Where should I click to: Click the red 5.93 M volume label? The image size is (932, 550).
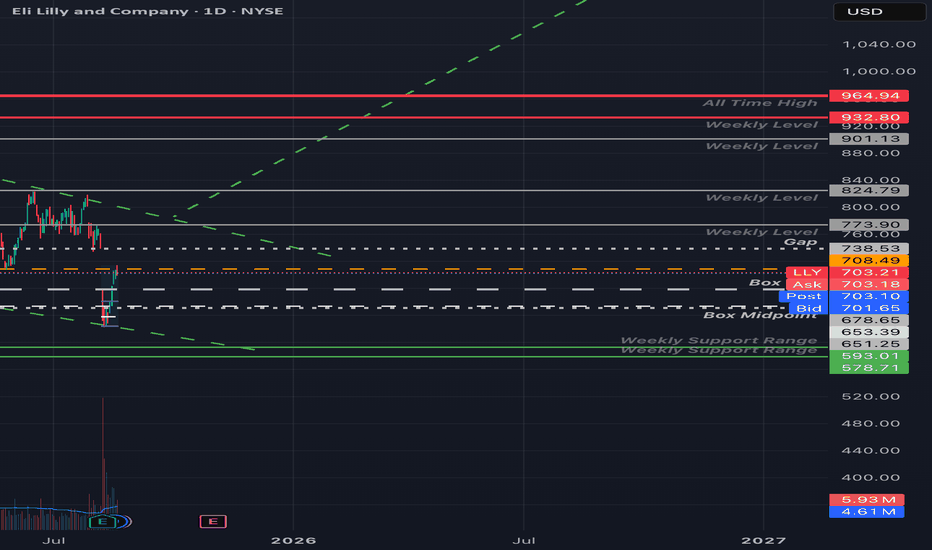[x=867, y=499]
